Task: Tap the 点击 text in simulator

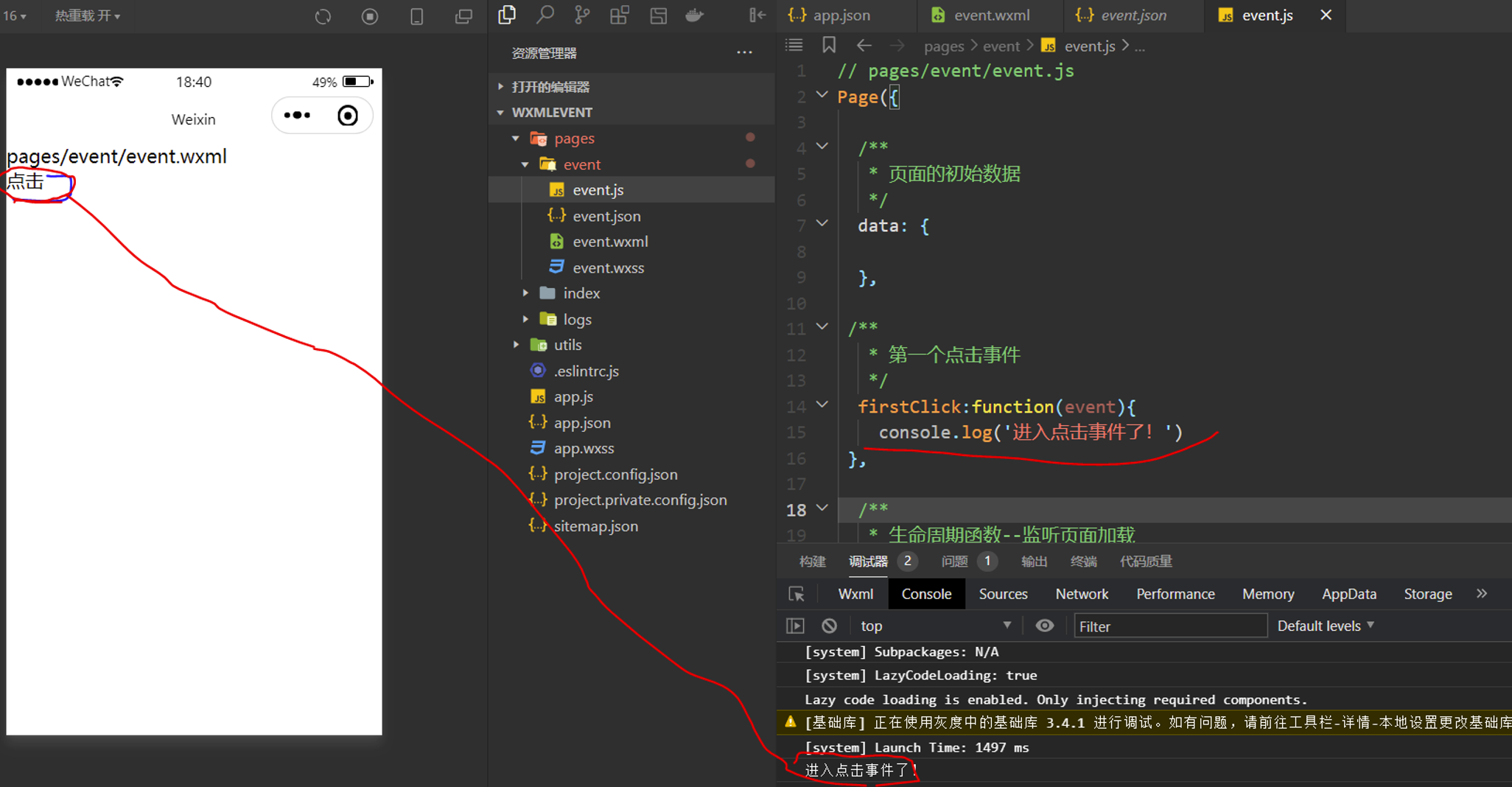Action: (x=25, y=181)
